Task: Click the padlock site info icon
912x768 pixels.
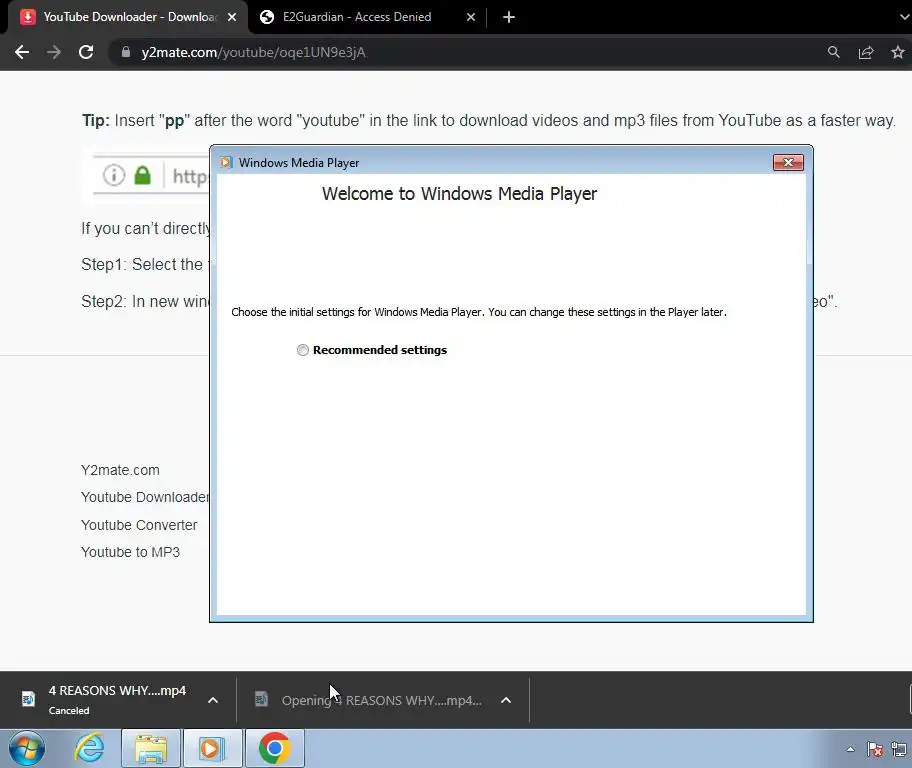Action: tap(126, 52)
